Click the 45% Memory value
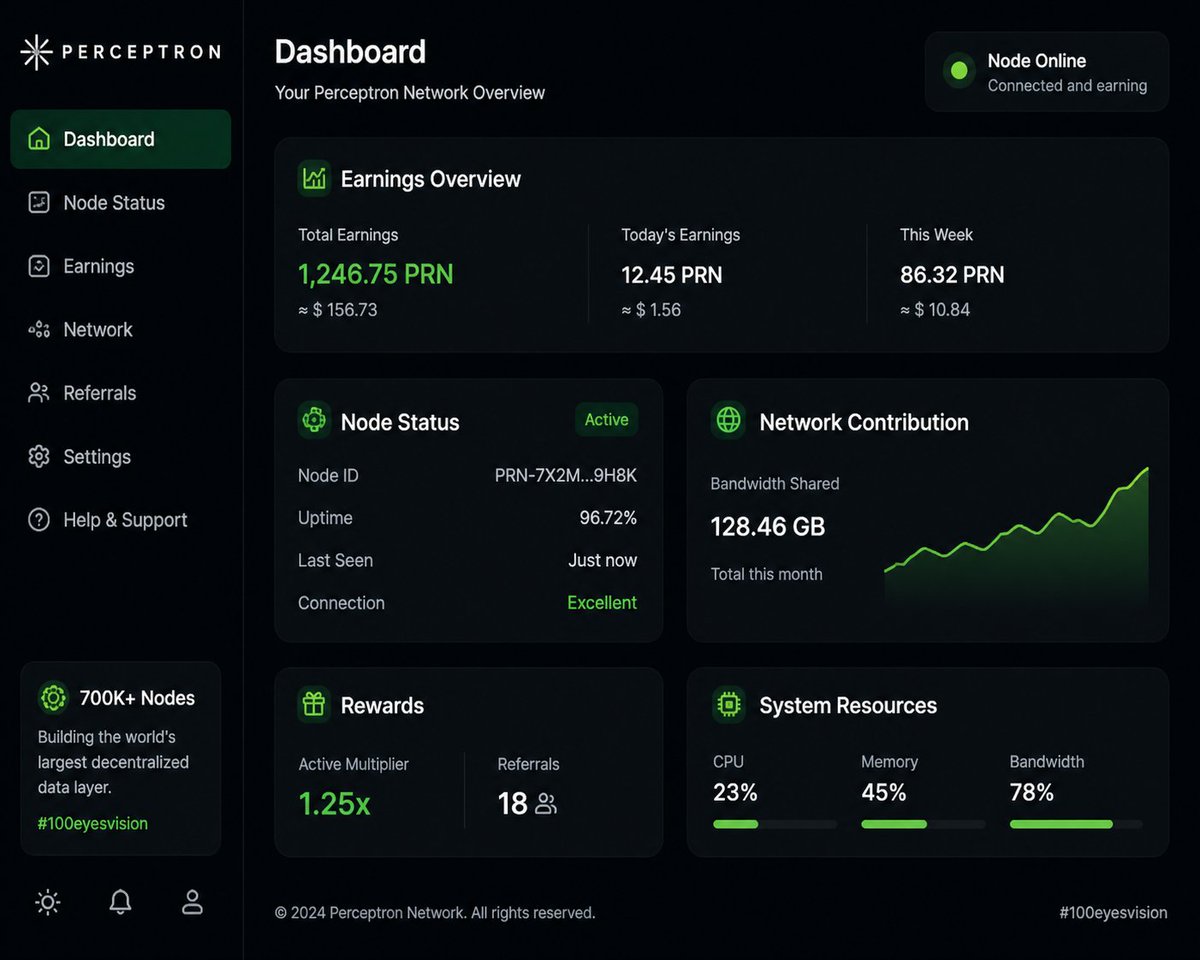 coord(884,793)
